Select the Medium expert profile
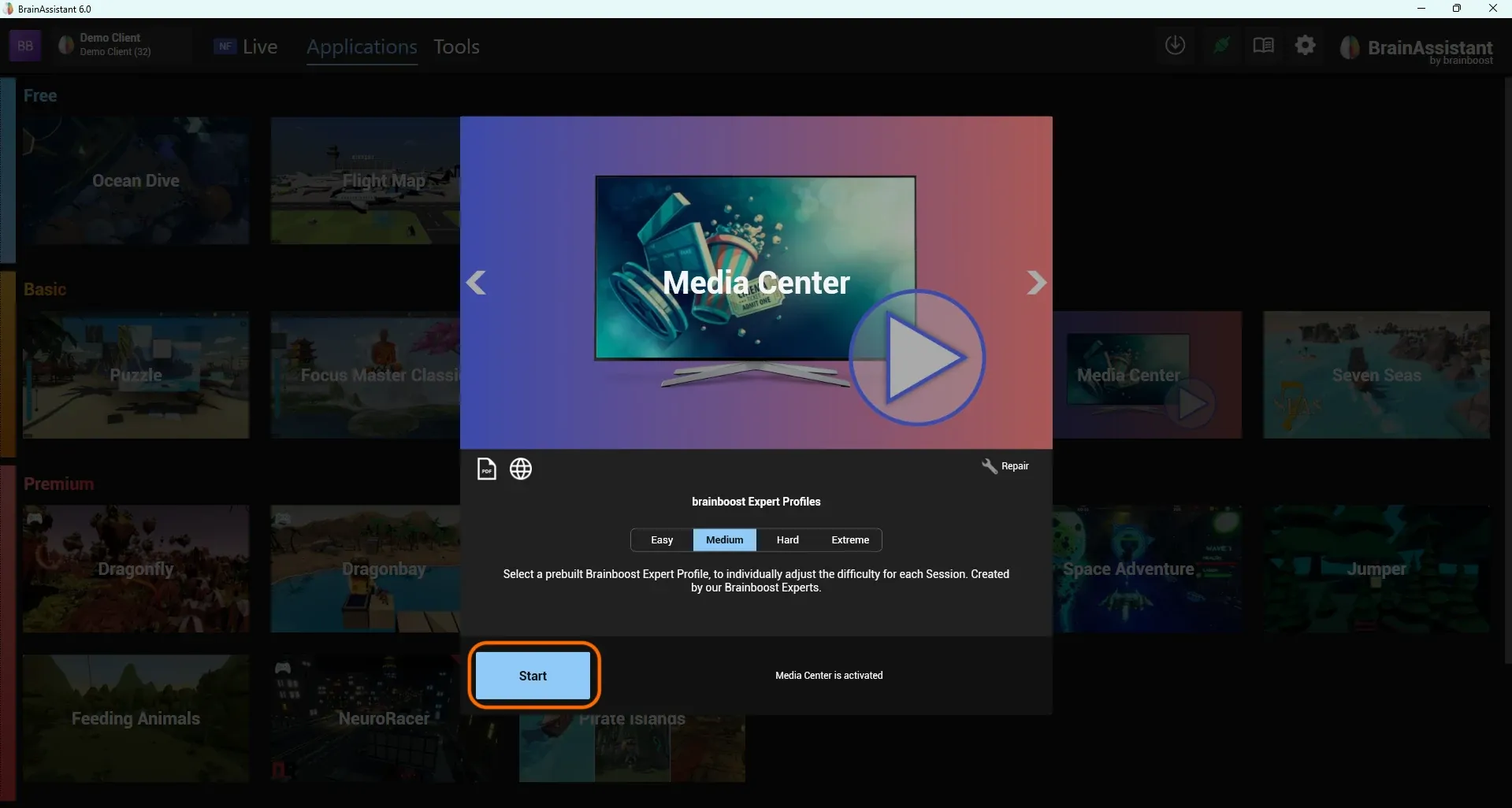Image resolution: width=1512 pixels, height=808 pixels. coord(725,540)
